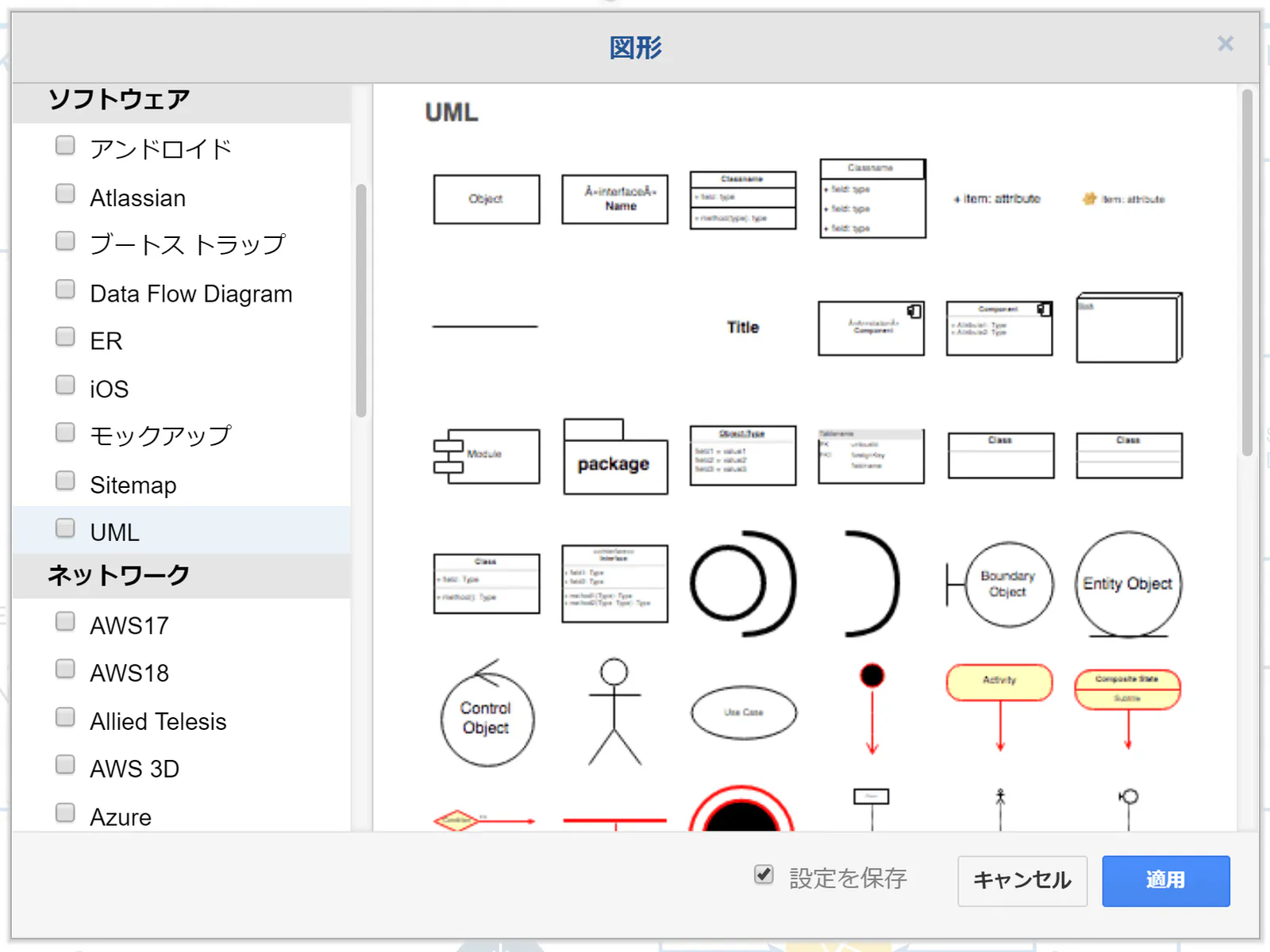The image size is (1270, 952).
Task: Select the 3D cube node shape
Action: pyautogui.click(x=1129, y=328)
